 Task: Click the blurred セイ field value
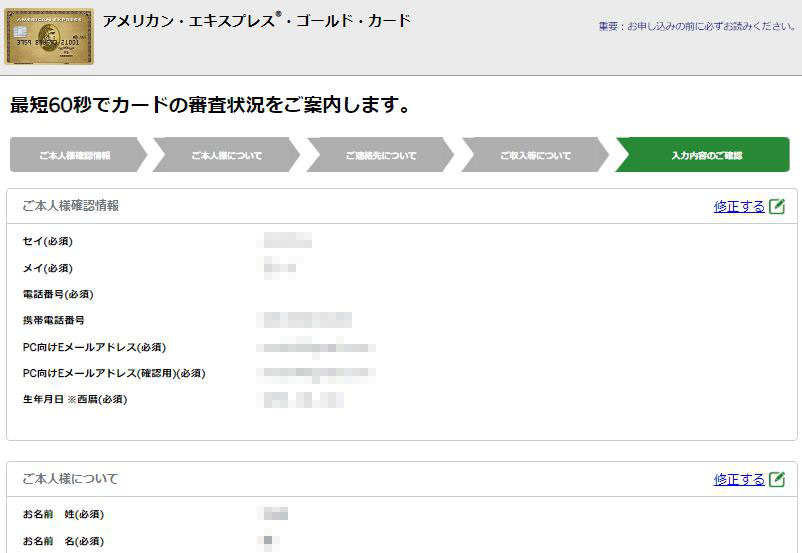pyautogui.click(x=285, y=240)
